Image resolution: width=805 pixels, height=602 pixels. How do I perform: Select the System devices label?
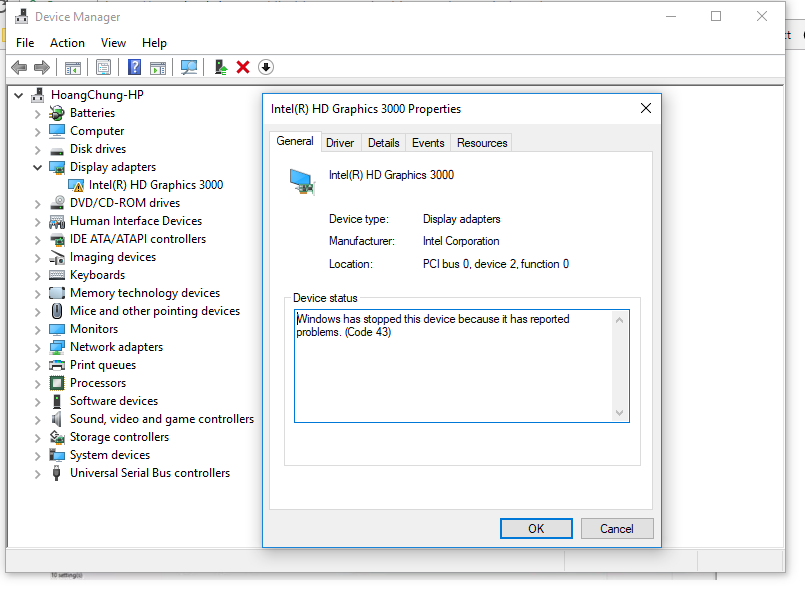pos(110,455)
